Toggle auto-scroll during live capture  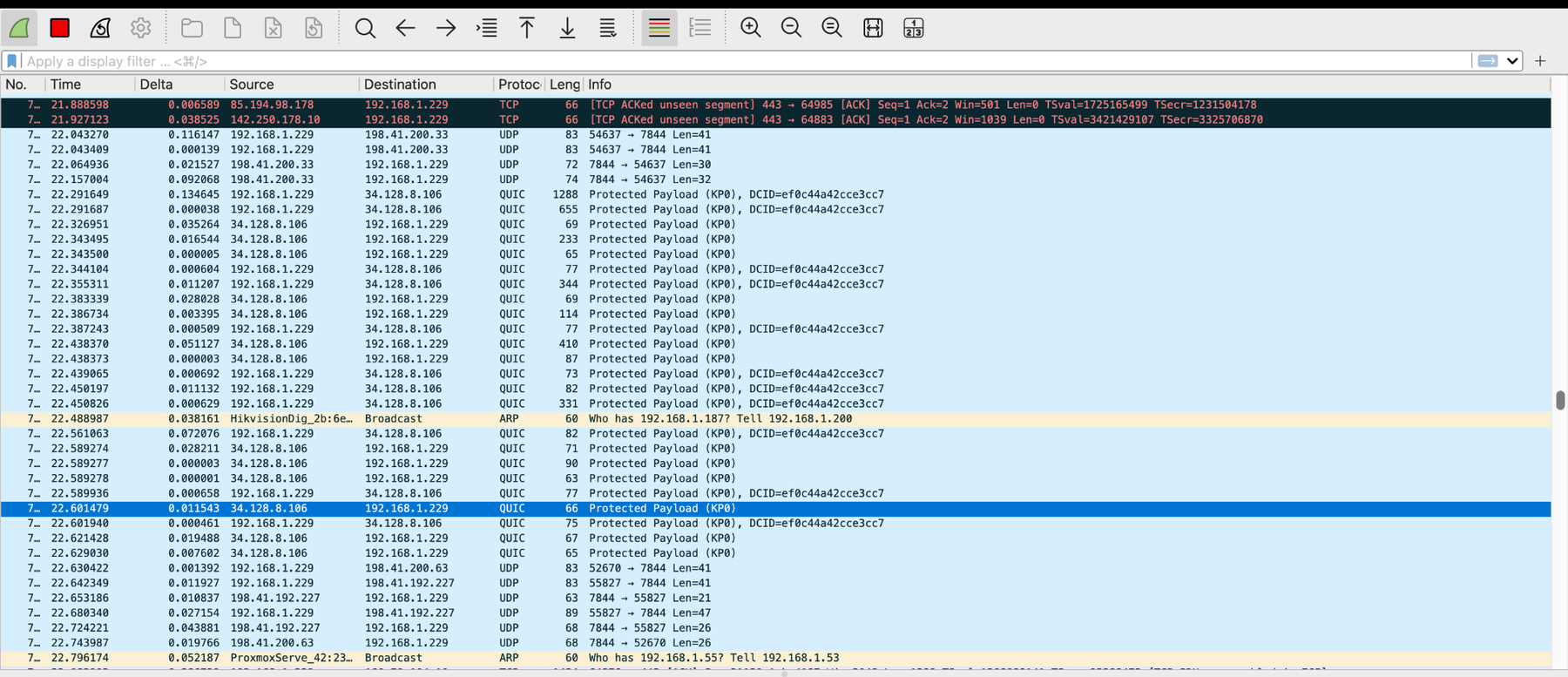[x=608, y=28]
